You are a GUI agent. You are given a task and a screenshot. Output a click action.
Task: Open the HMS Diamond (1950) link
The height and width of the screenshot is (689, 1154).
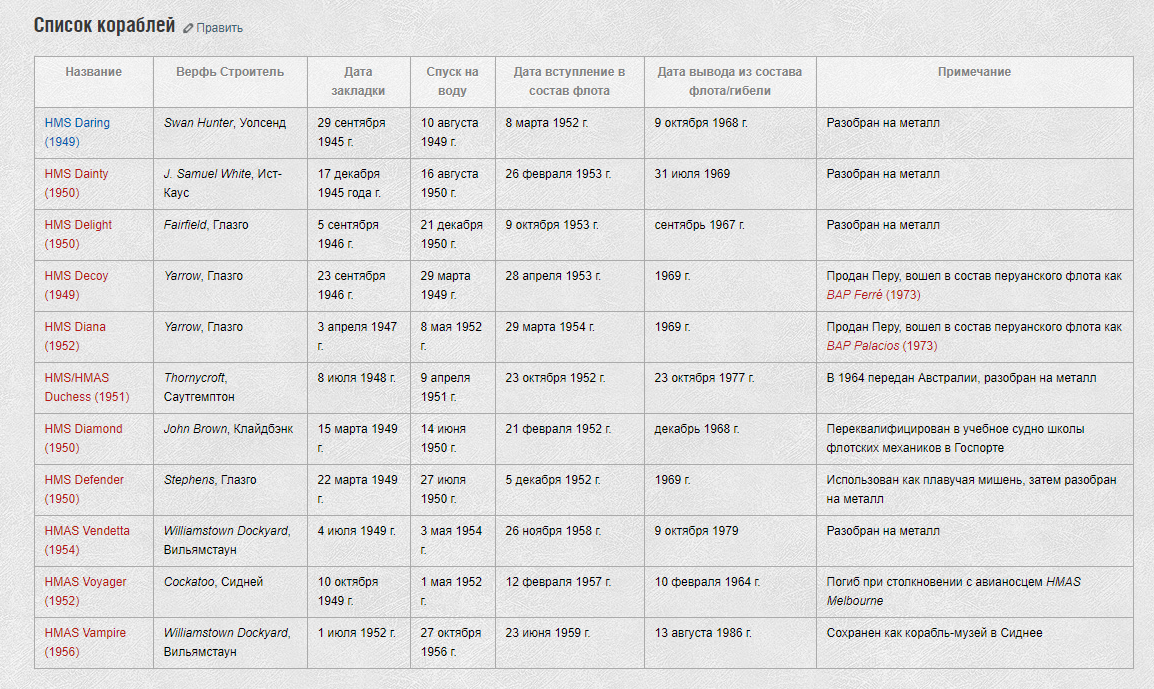pyautogui.click(x=83, y=438)
